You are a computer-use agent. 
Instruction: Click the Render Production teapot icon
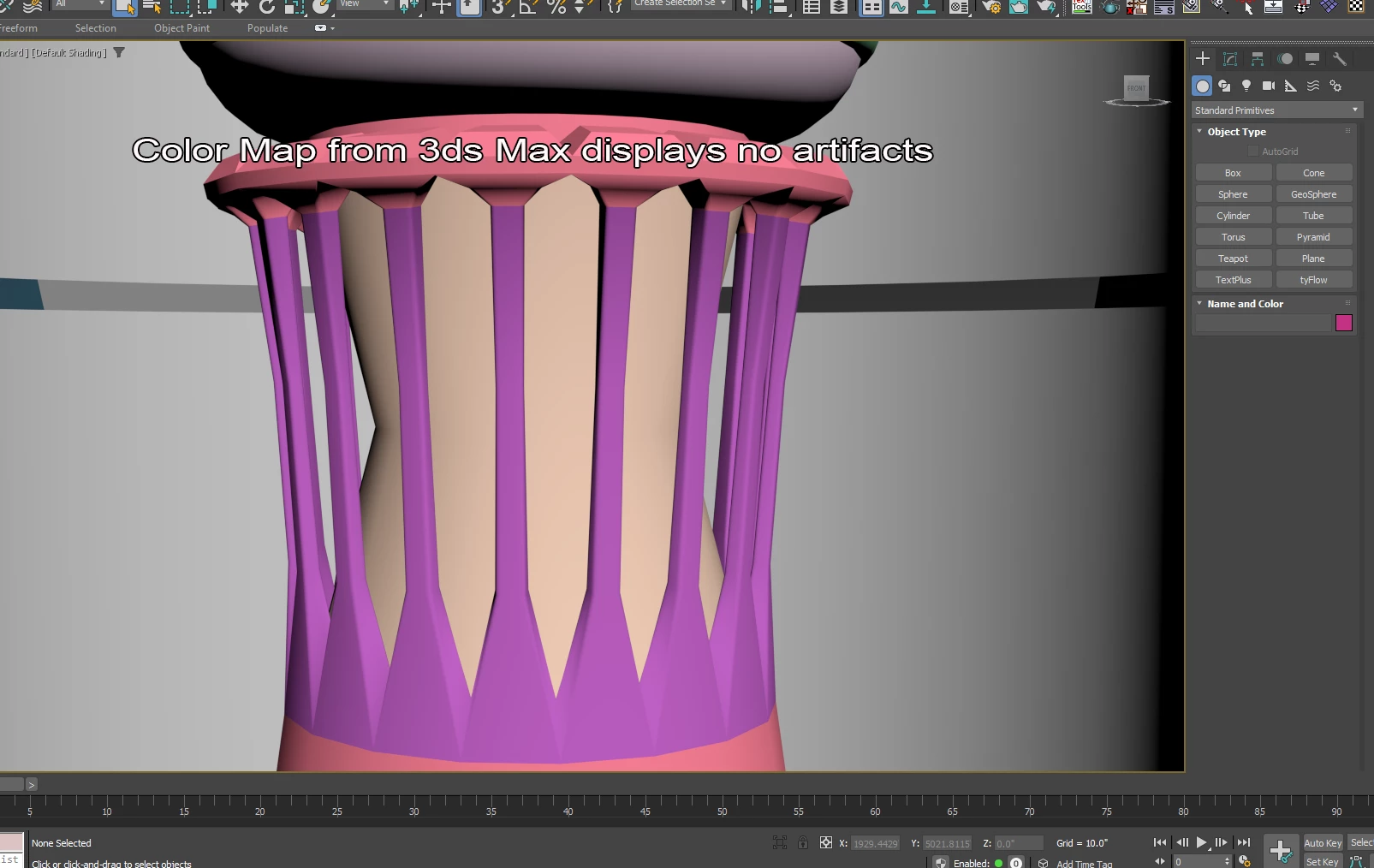click(x=1046, y=7)
